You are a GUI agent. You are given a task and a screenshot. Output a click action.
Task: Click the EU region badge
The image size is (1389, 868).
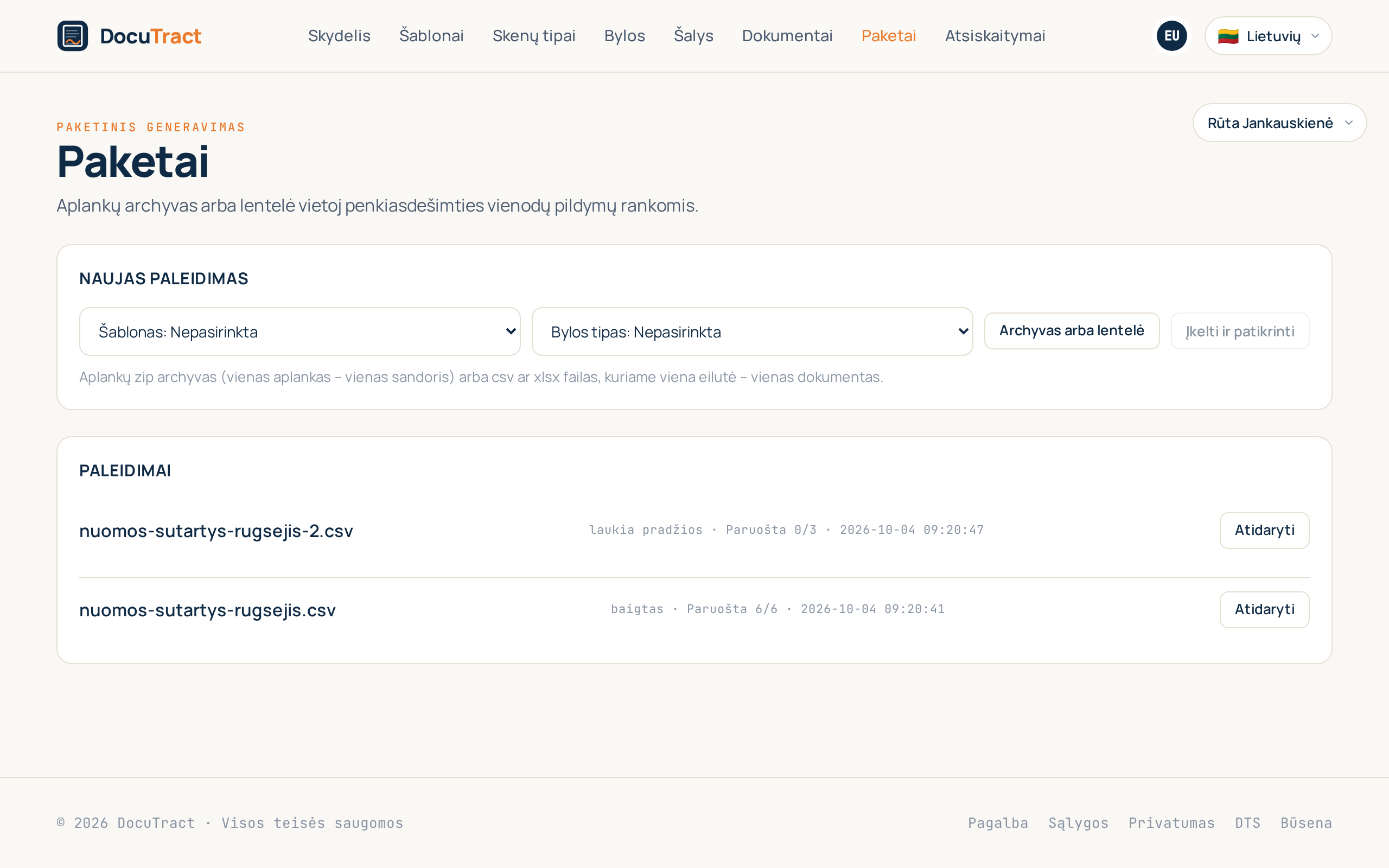click(1171, 36)
